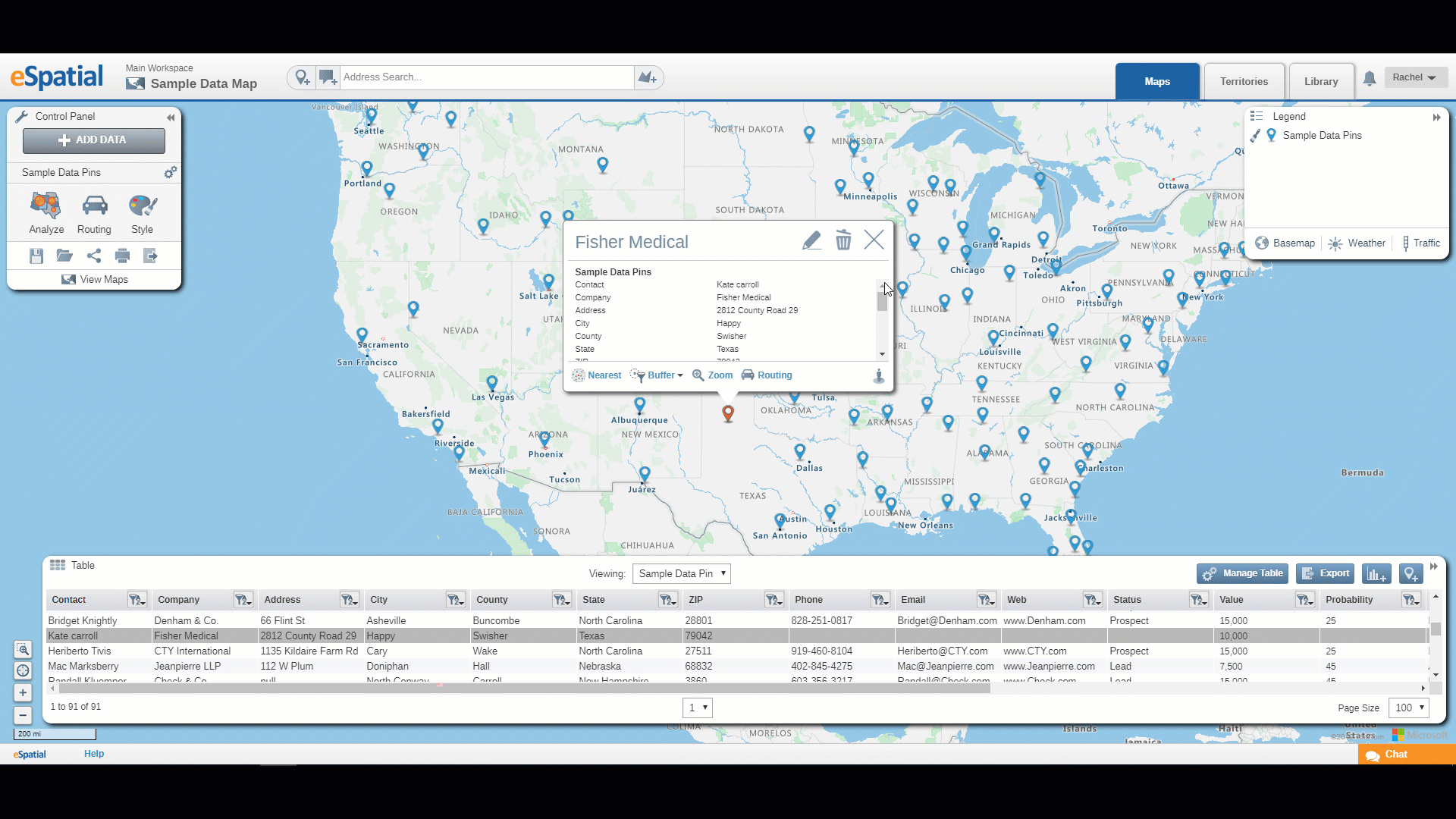Click the export map icon in Control Panel
Image resolution: width=1456 pixels, height=819 pixels.
tap(151, 256)
